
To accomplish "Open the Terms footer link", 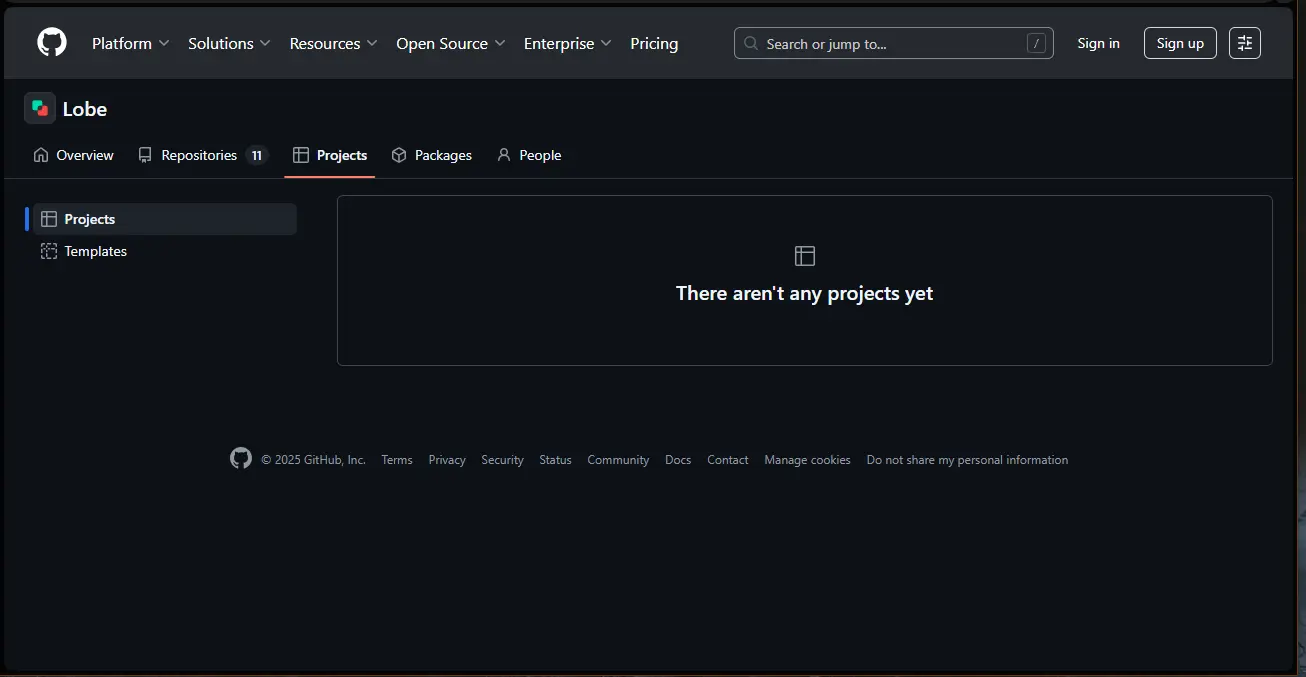I will [397, 460].
